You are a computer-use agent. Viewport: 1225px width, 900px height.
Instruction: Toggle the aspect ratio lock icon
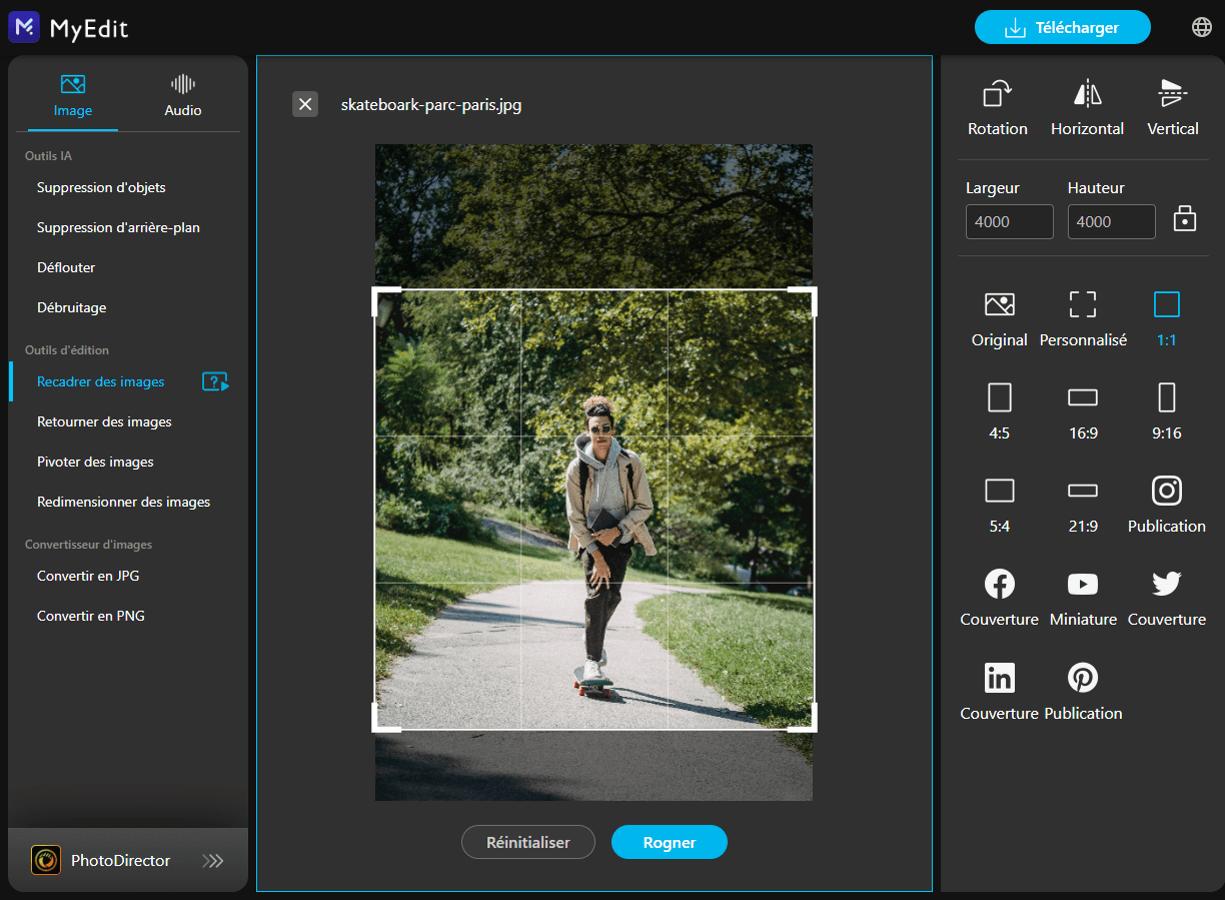[x=1185, y=218]
